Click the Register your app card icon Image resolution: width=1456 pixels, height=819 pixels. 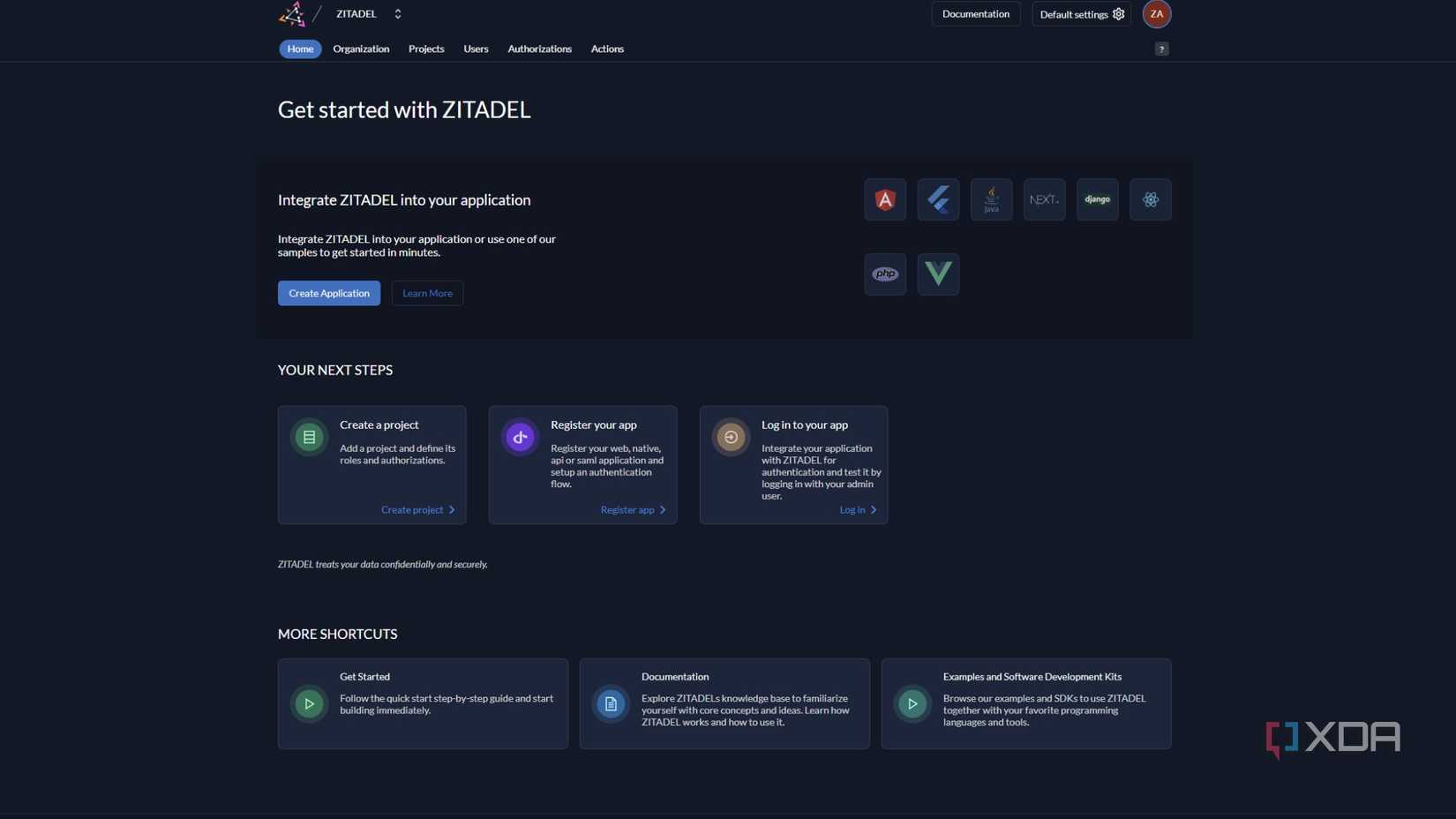point(520,437)
